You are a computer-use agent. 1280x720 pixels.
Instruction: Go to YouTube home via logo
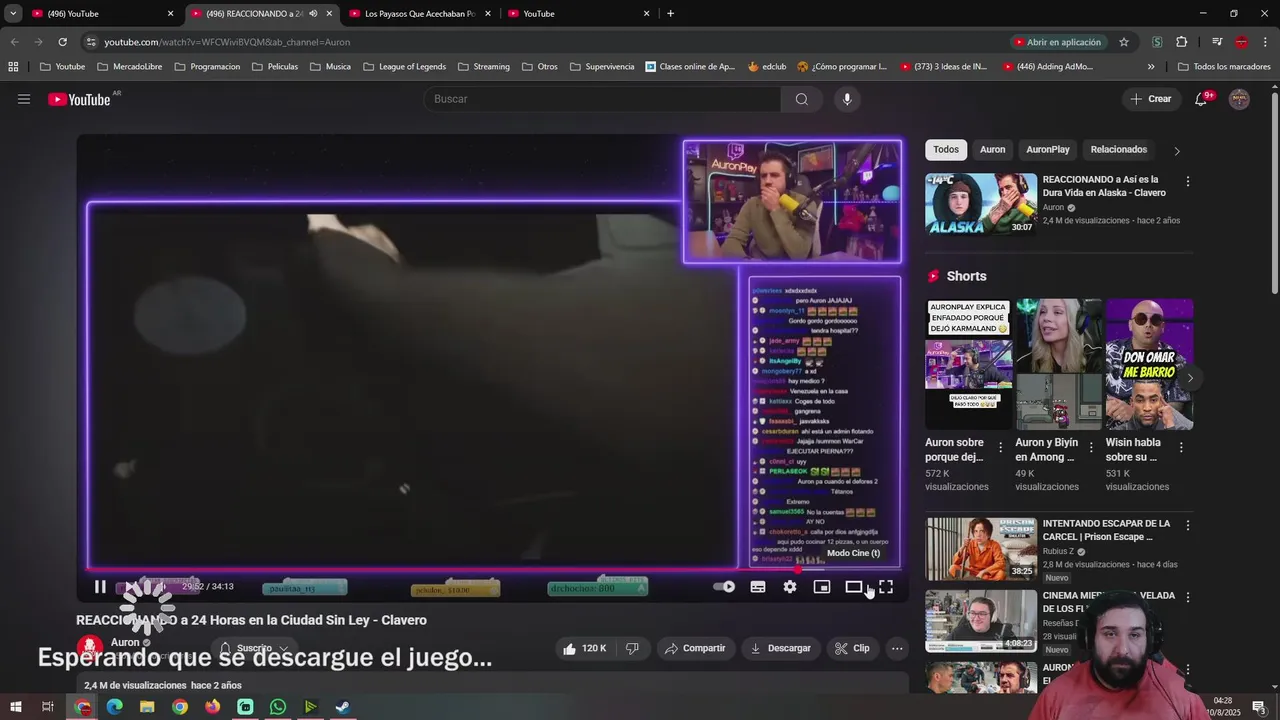click(x=80, y=99)
